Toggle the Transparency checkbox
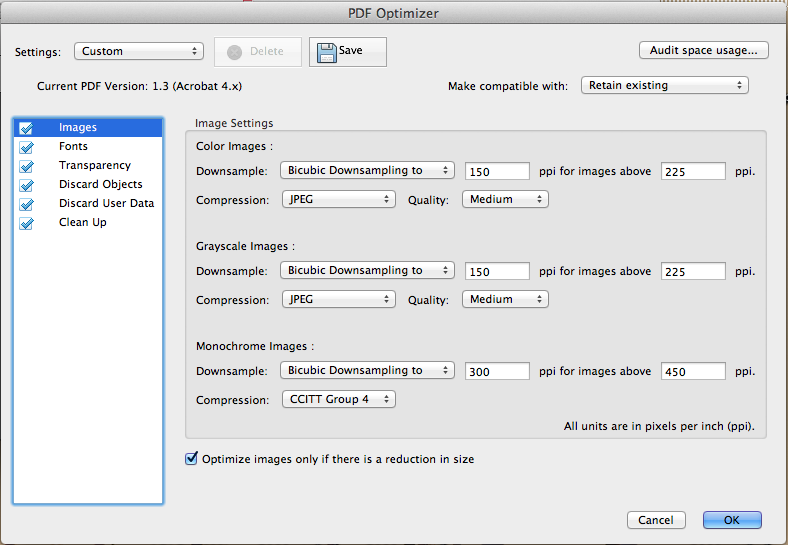 (26, 166)
